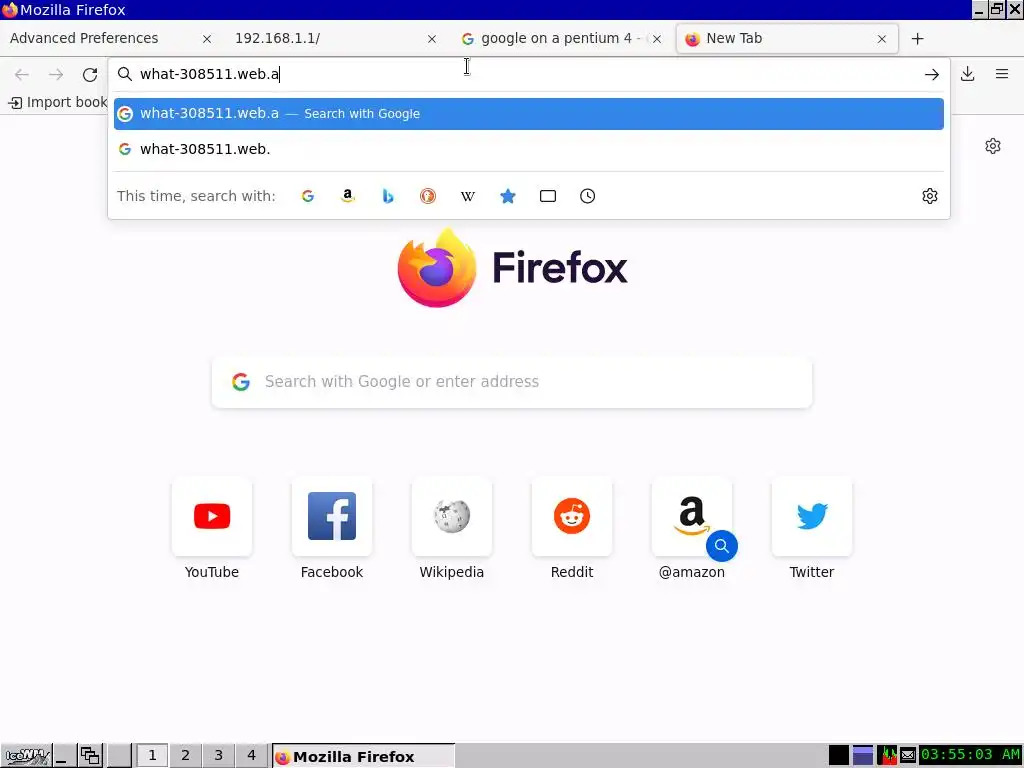
Task: Search Bookmarks with the star icon
Action: (x=507, y=196)
